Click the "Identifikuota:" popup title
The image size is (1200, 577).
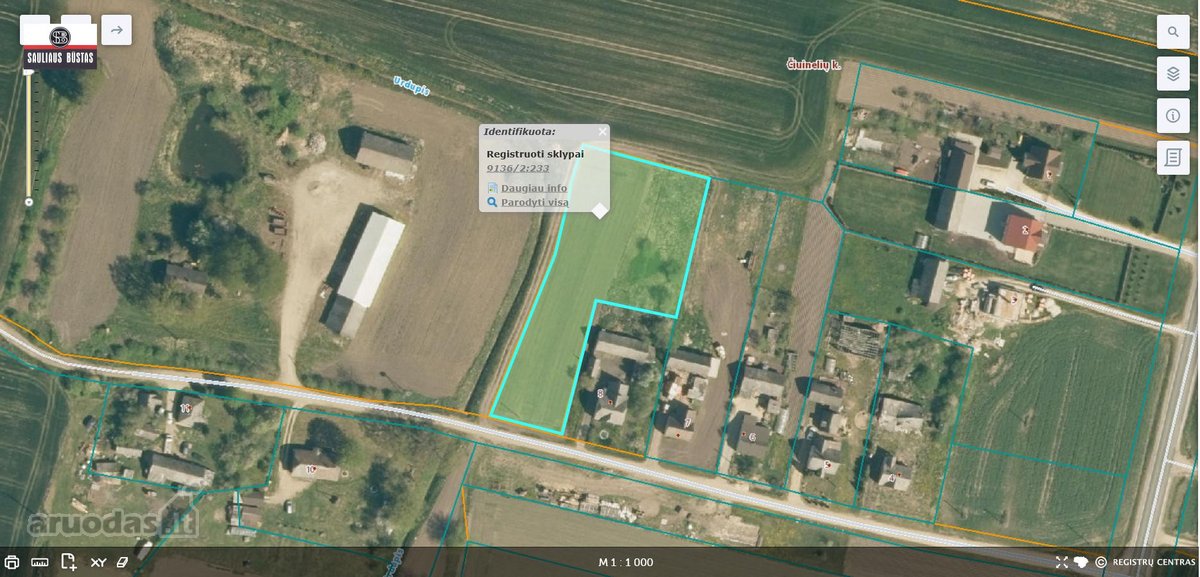pyautogui.click(x=520, y=131)
